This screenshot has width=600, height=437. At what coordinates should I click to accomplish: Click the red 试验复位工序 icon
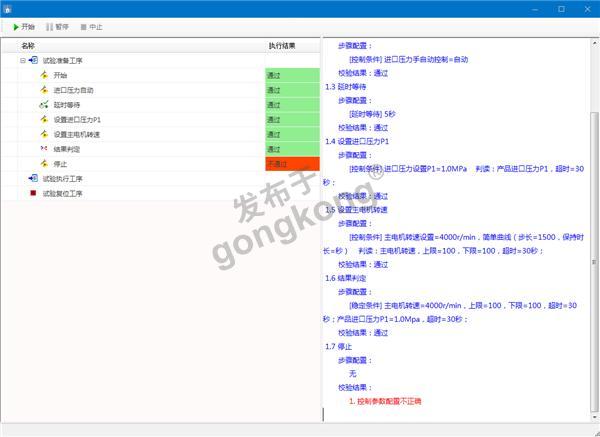pyautogui.click(x=33, y=193)
